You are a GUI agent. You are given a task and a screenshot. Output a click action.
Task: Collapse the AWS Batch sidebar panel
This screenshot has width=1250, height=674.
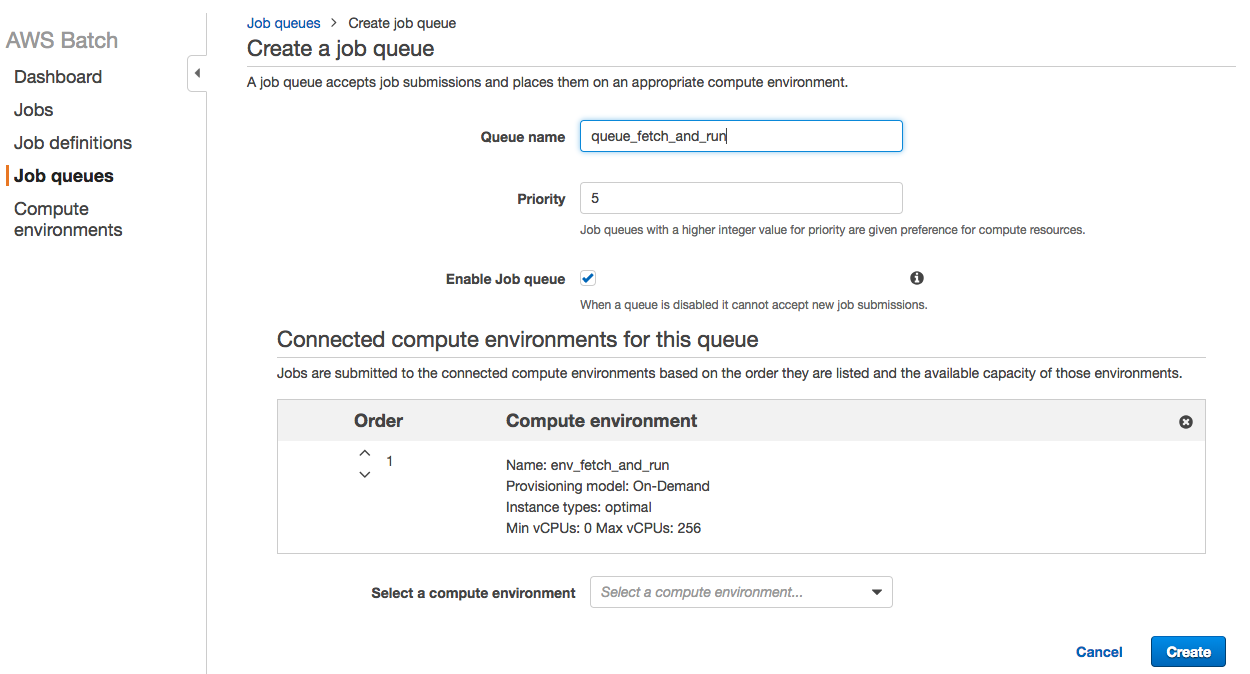pyautogui.click(x=197, y=73)
